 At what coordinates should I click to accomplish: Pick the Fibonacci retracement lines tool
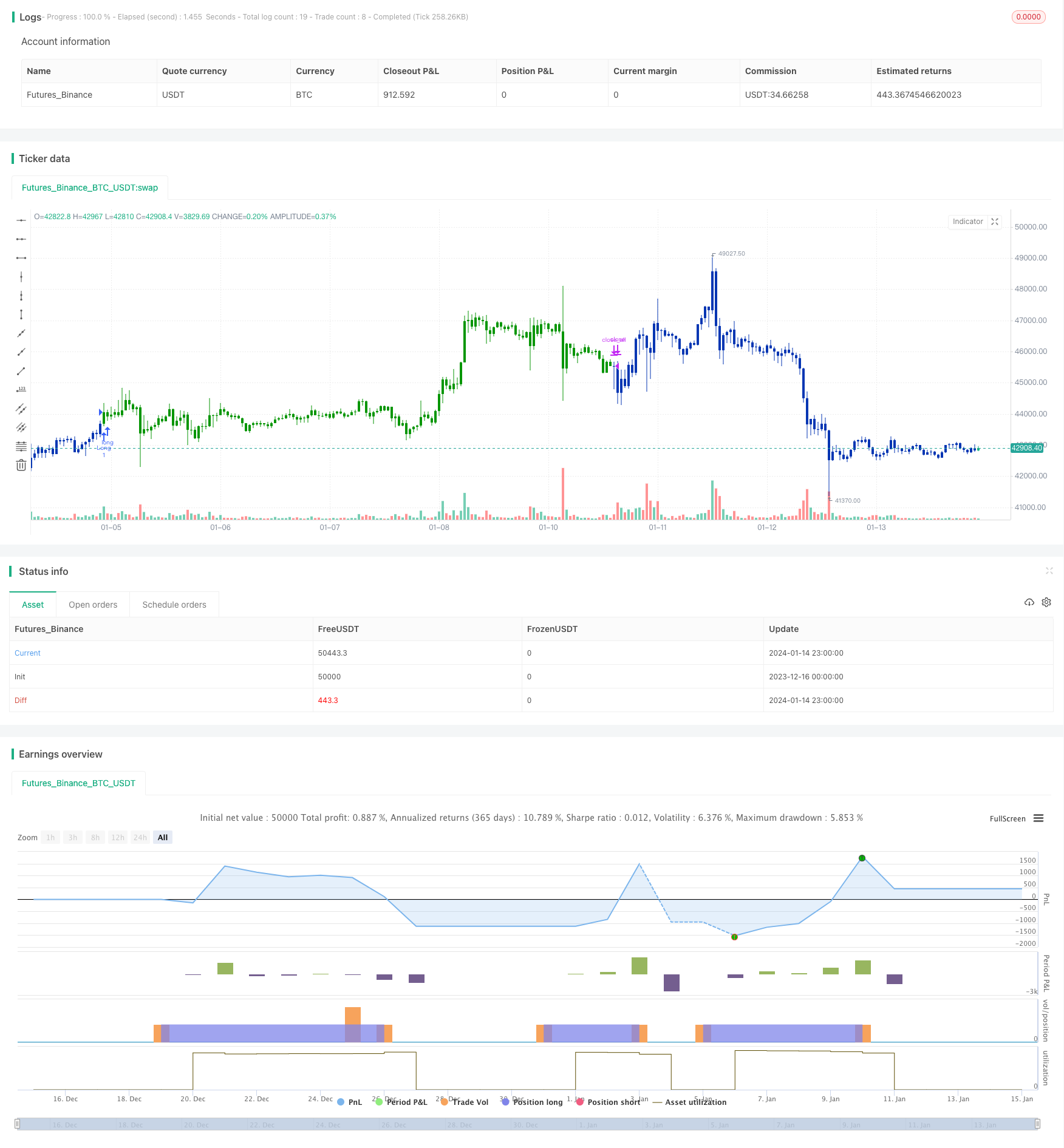pos(21,446)
